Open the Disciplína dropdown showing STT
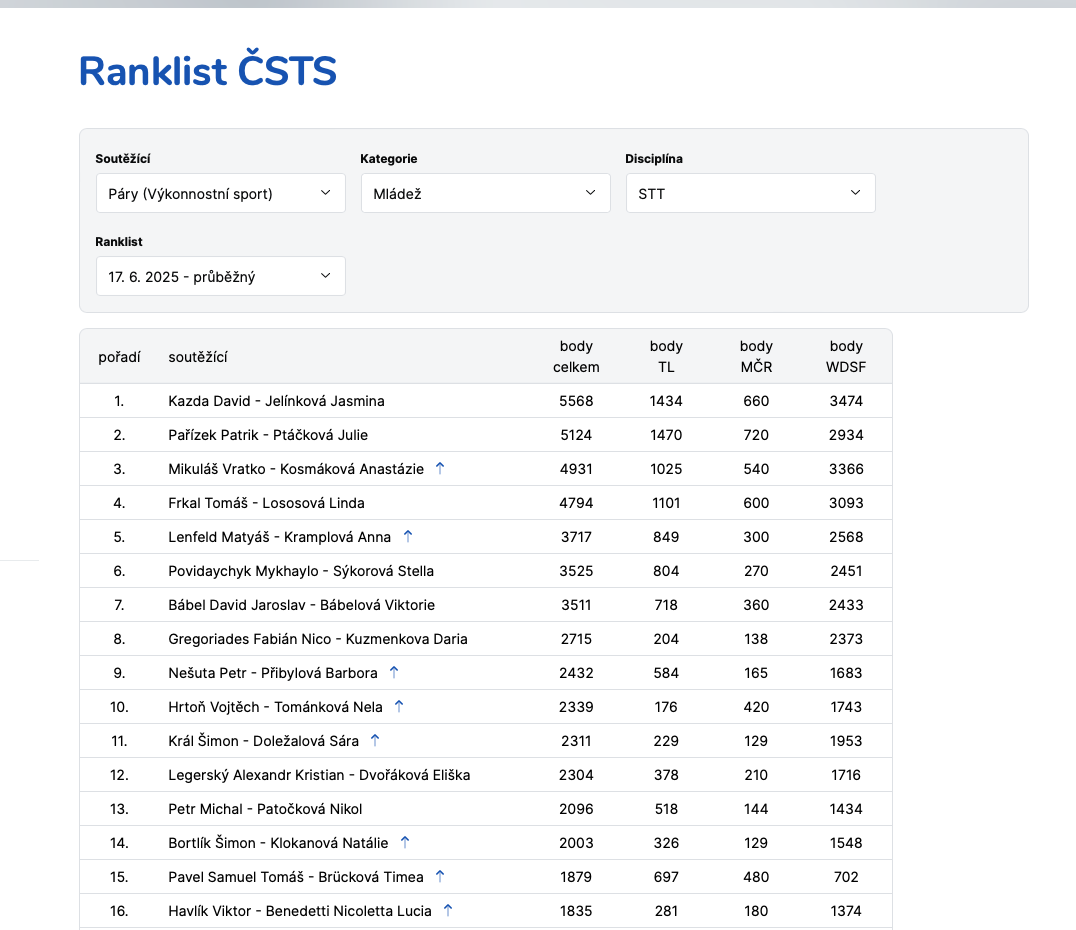This screenshot has height=930, width=1076. point(750,194)
